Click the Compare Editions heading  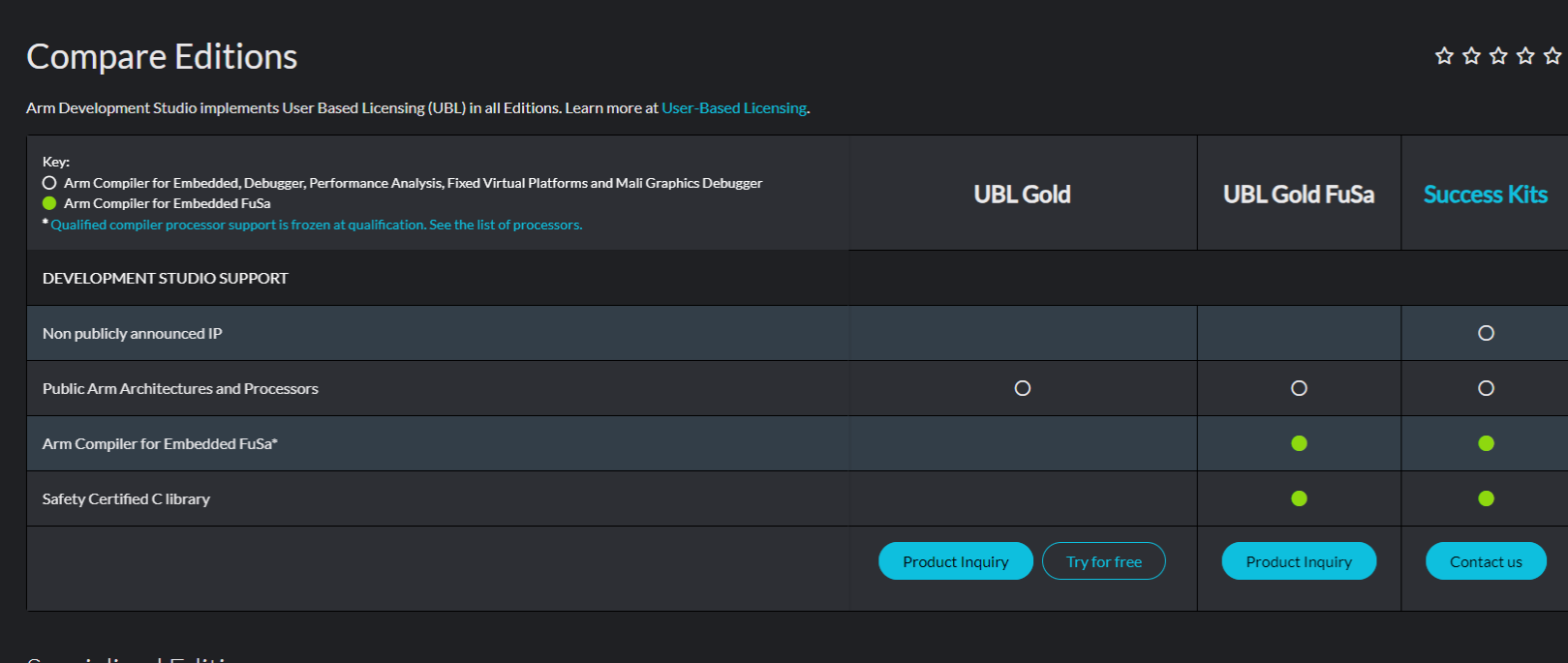click(x=162, y=57)
